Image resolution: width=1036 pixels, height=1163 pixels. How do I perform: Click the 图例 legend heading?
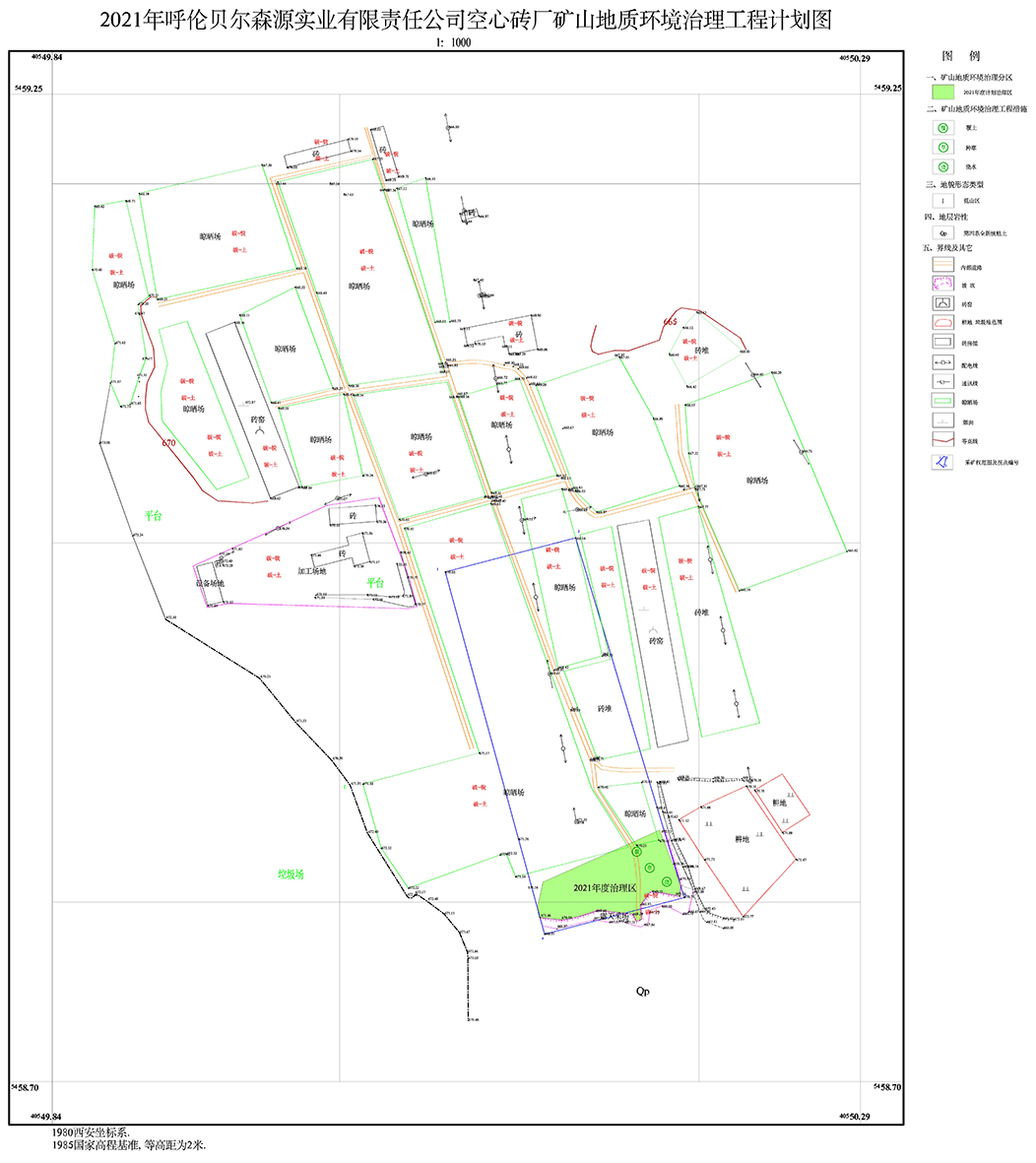tap(960, 55)
